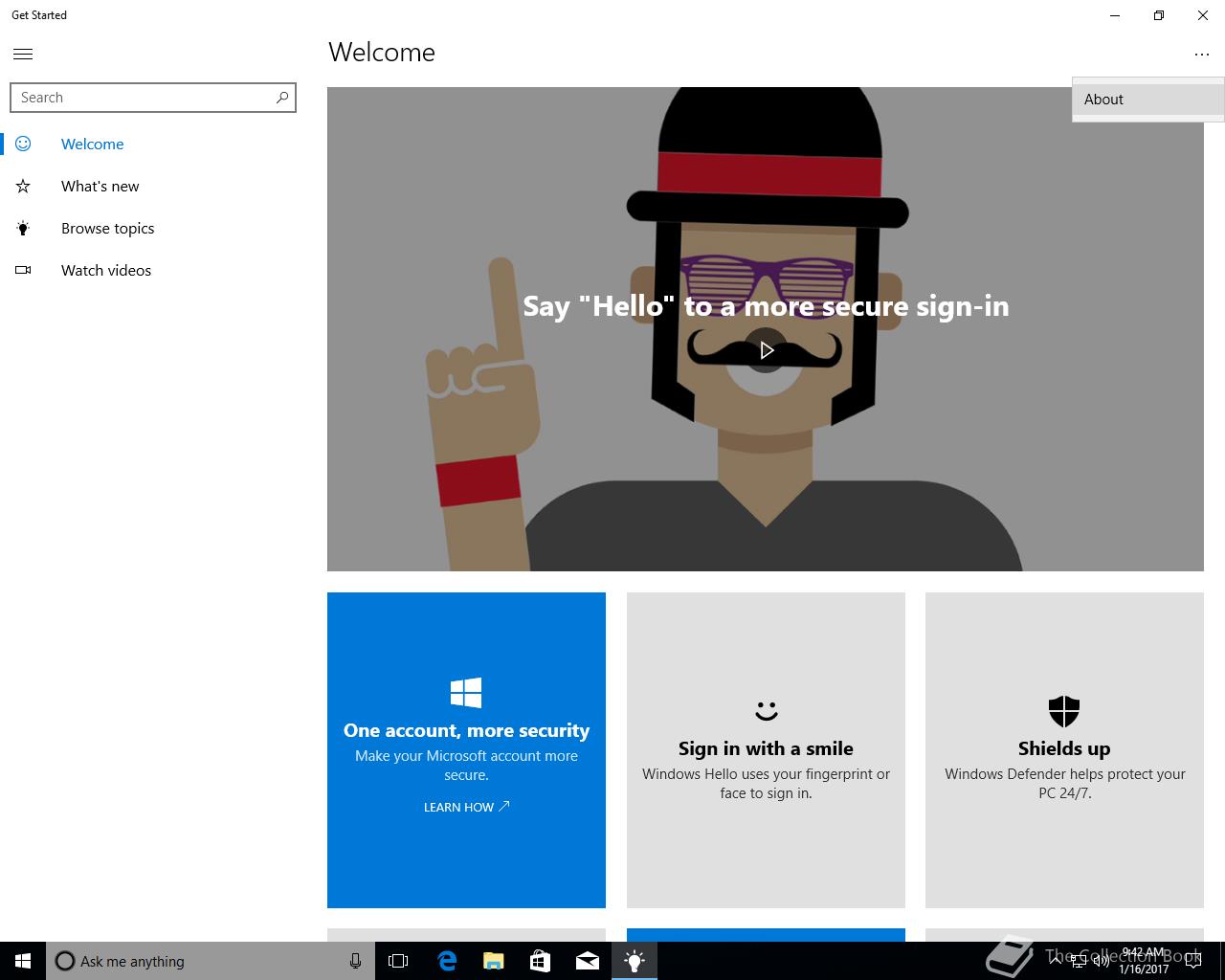
Task: Play the Hello sign-in video
Action: click(x=767, y=350)
